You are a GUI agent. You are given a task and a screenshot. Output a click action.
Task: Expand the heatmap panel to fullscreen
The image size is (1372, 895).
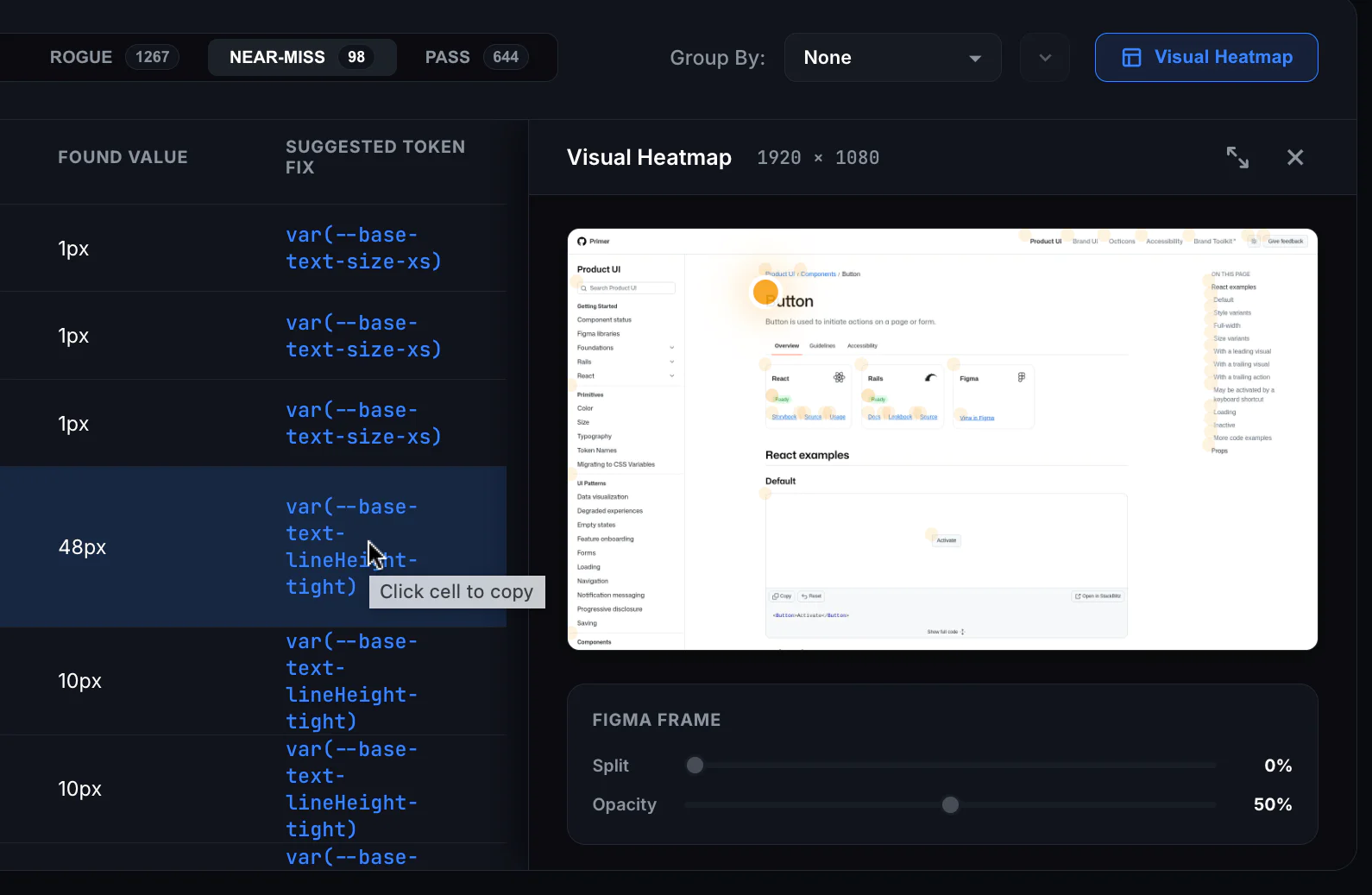pyautogui.click(x=1237, y=157)
